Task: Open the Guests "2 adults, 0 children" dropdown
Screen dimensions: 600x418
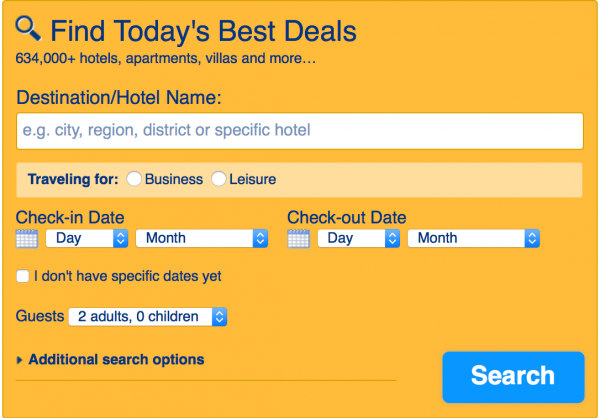Action: pyautogui.click(x=148, y=317)
